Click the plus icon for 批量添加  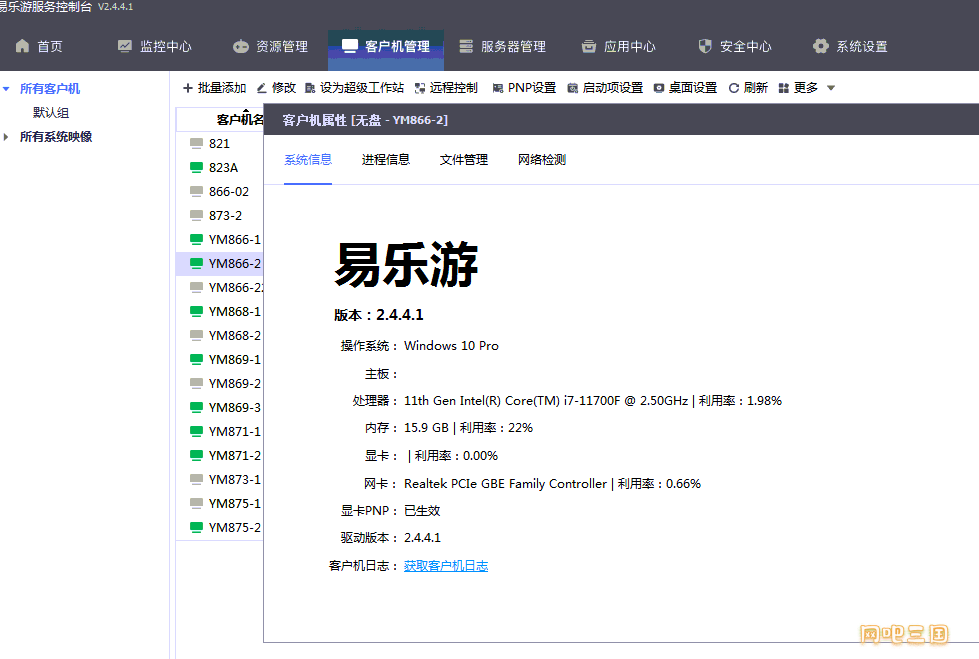coord(187,88)
